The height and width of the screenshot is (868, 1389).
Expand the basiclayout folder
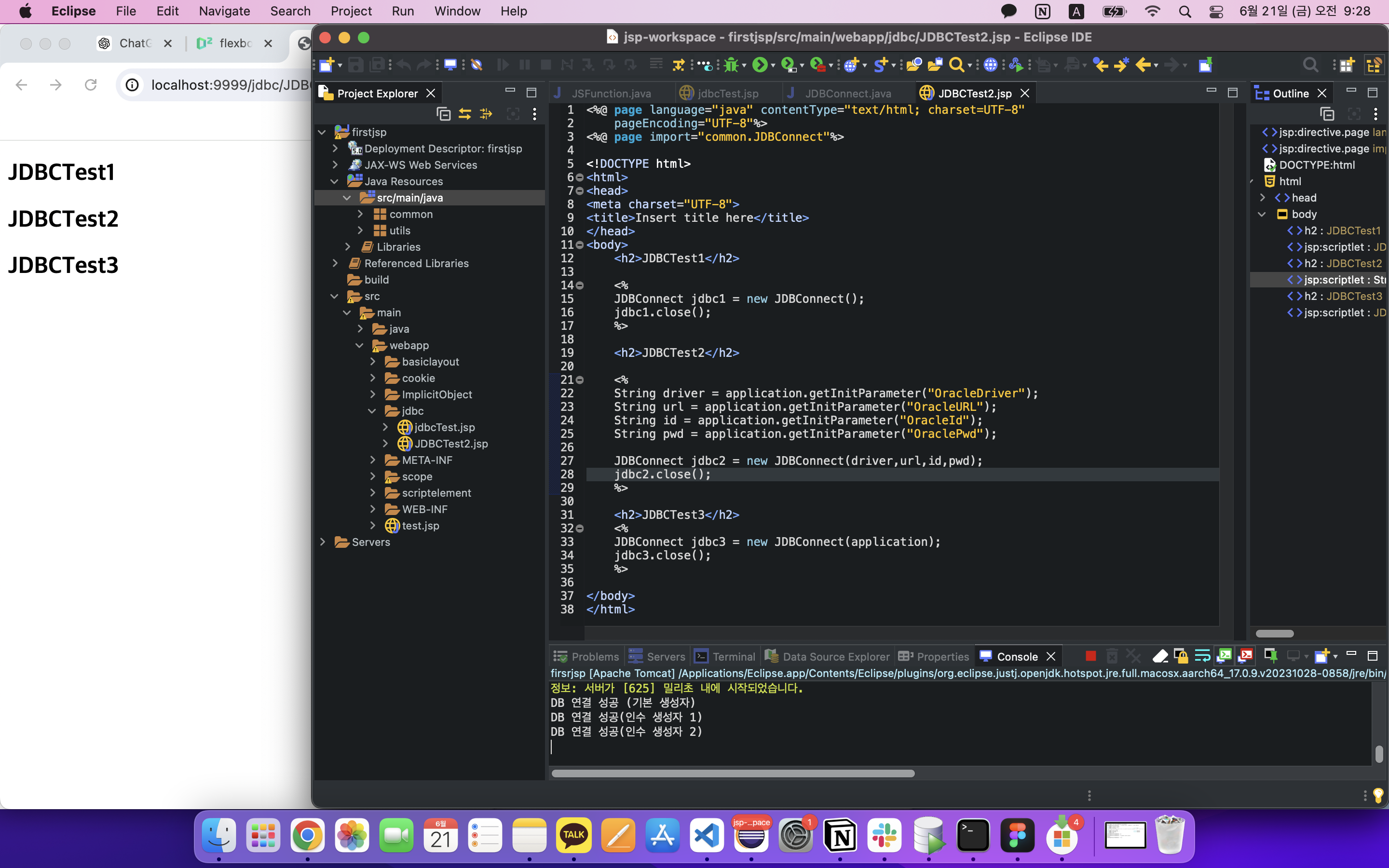373,362
